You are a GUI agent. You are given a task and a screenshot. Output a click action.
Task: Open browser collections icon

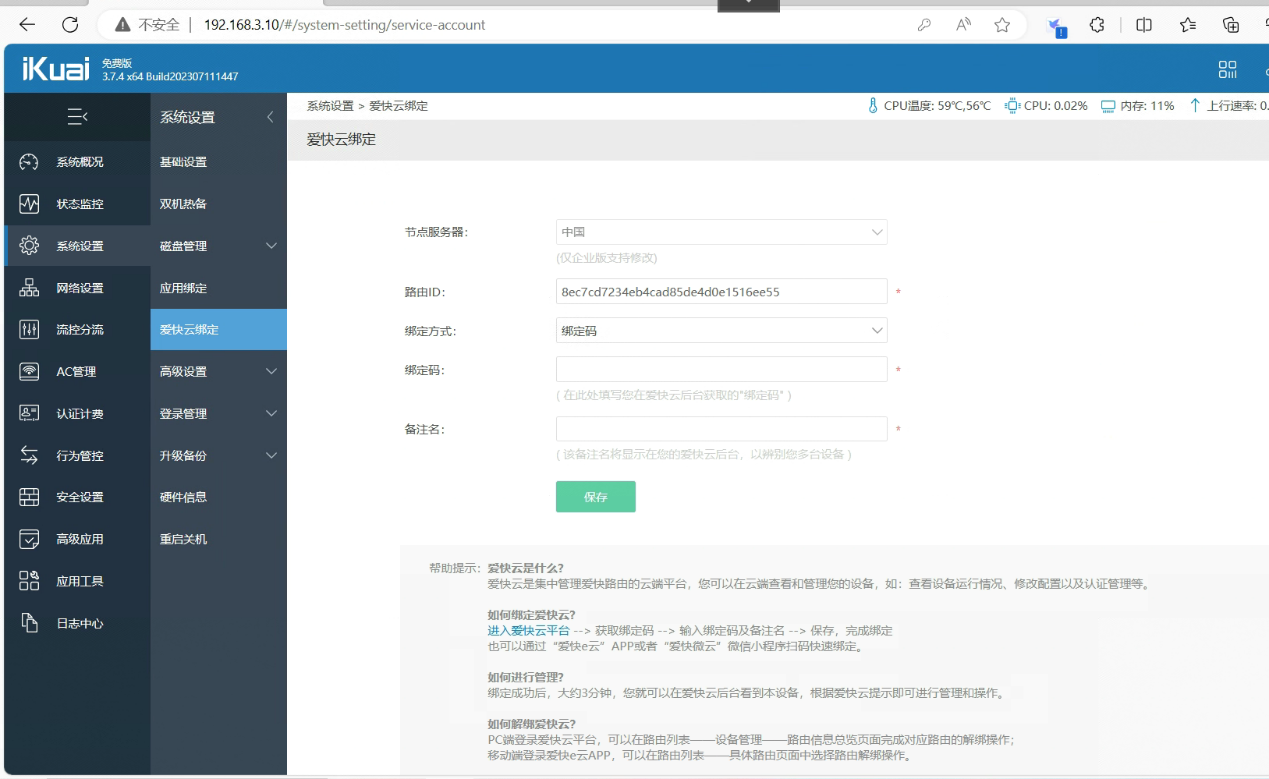tap(1231, 25)
